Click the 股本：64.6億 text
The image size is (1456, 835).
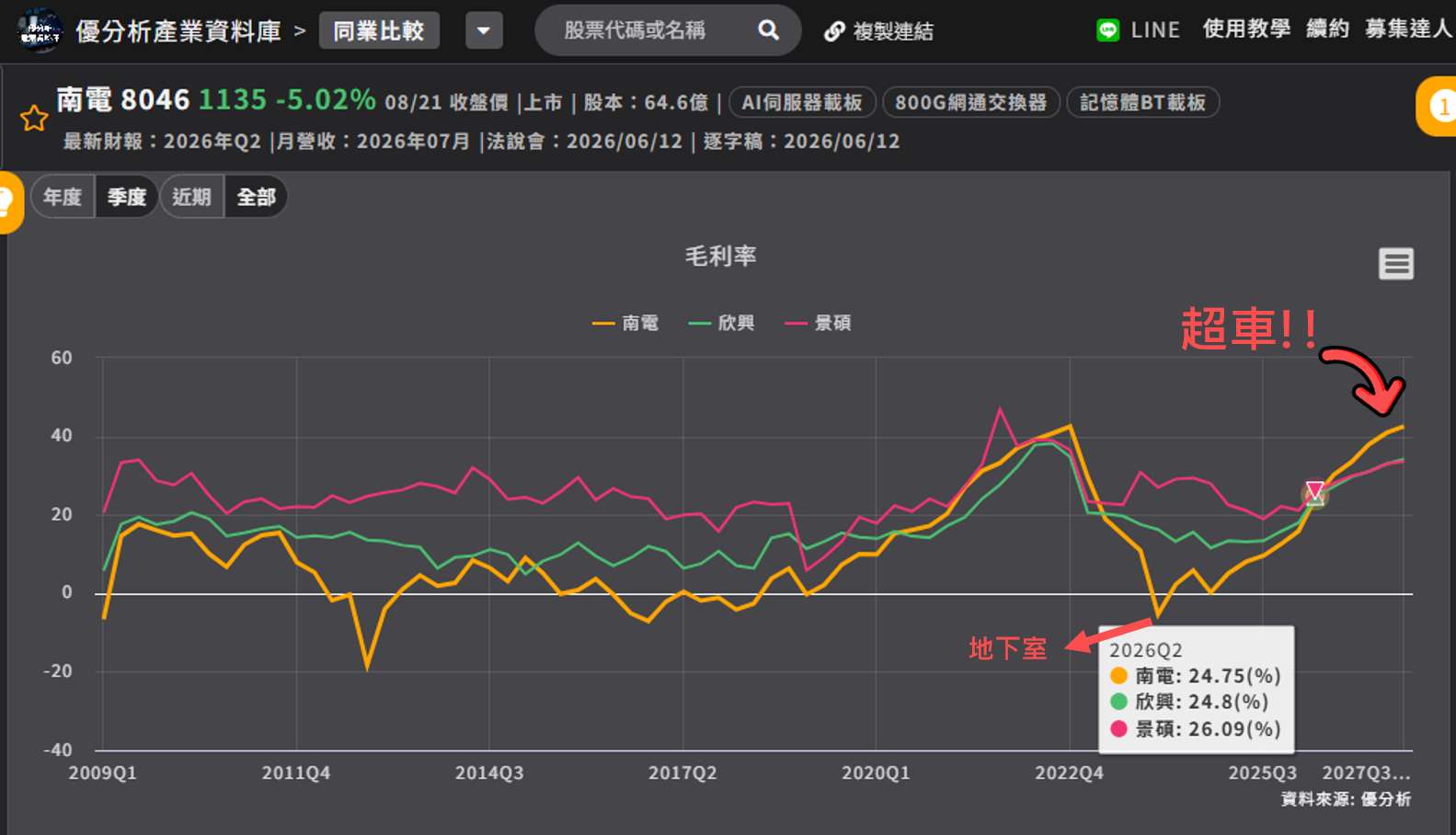click(646, 102)
